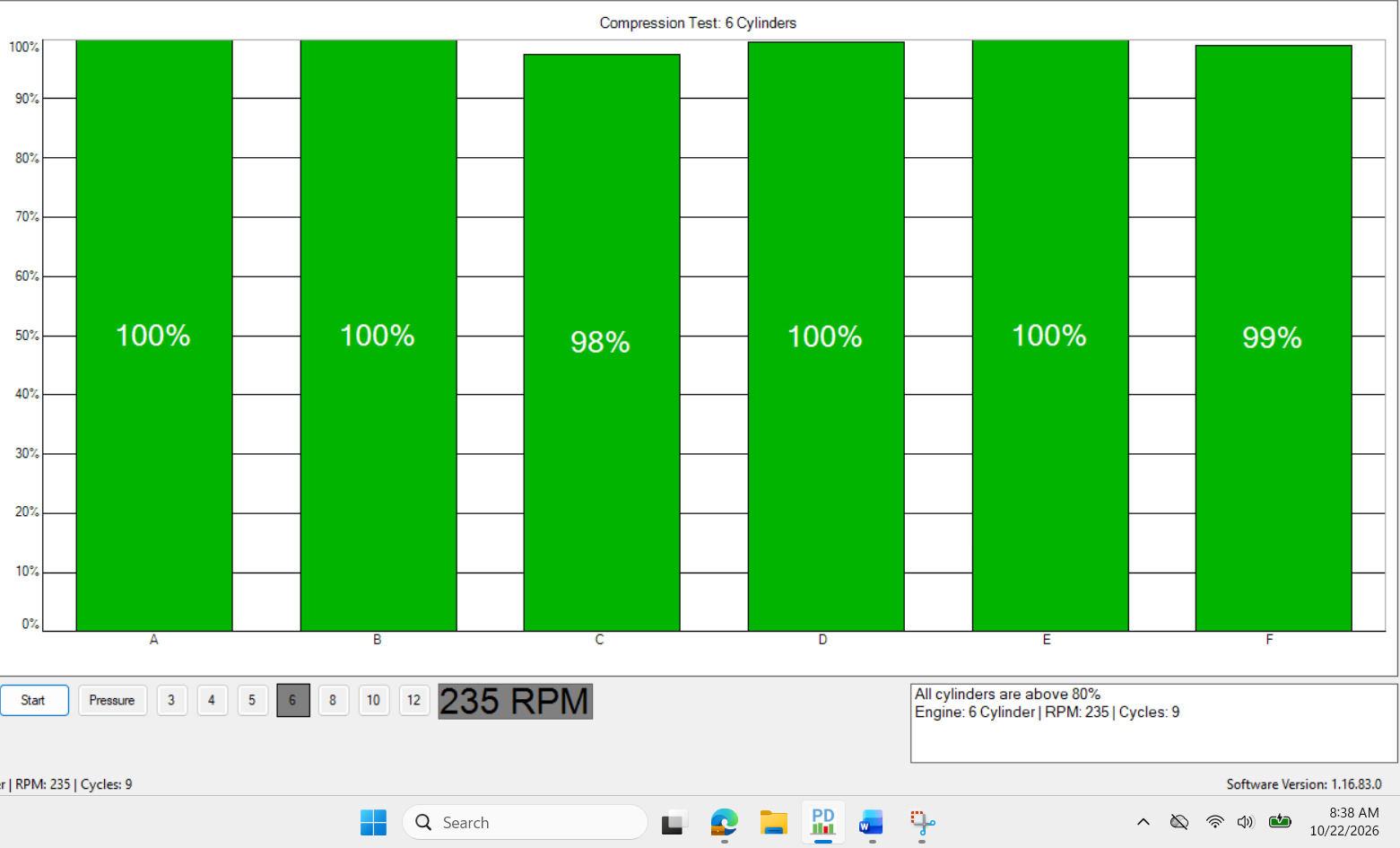Check battery status in the system tray
Viewport: 1400px width, 848px height.
tap(1280, 821)
